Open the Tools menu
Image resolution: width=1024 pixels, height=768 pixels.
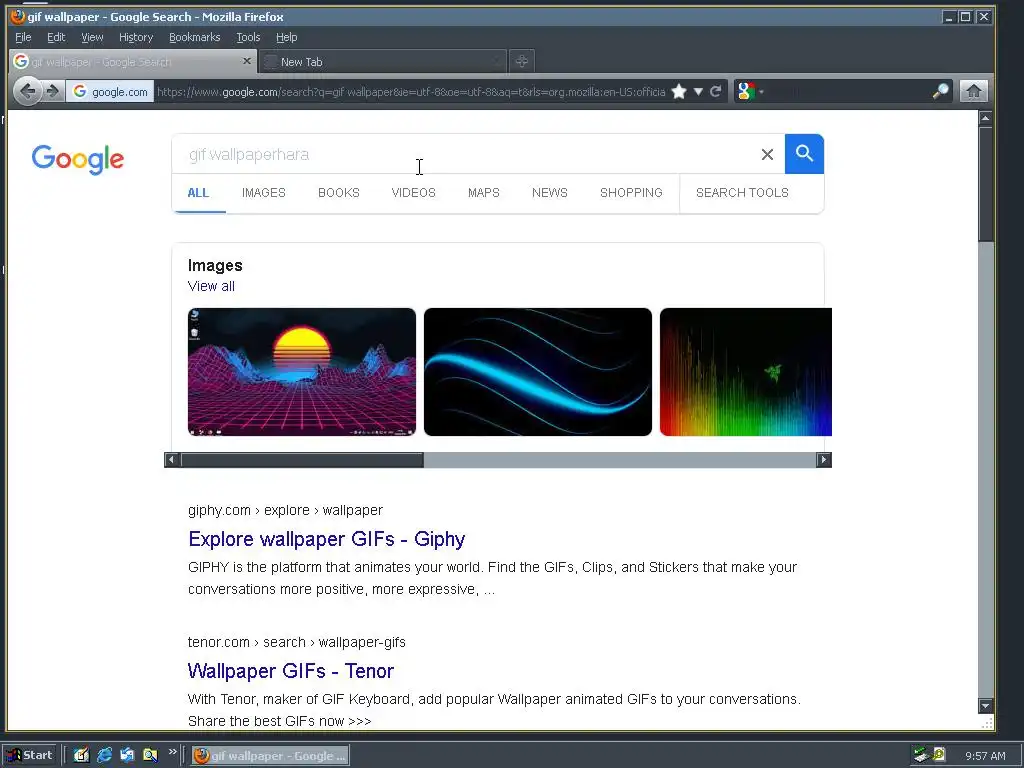coord(248,37)
